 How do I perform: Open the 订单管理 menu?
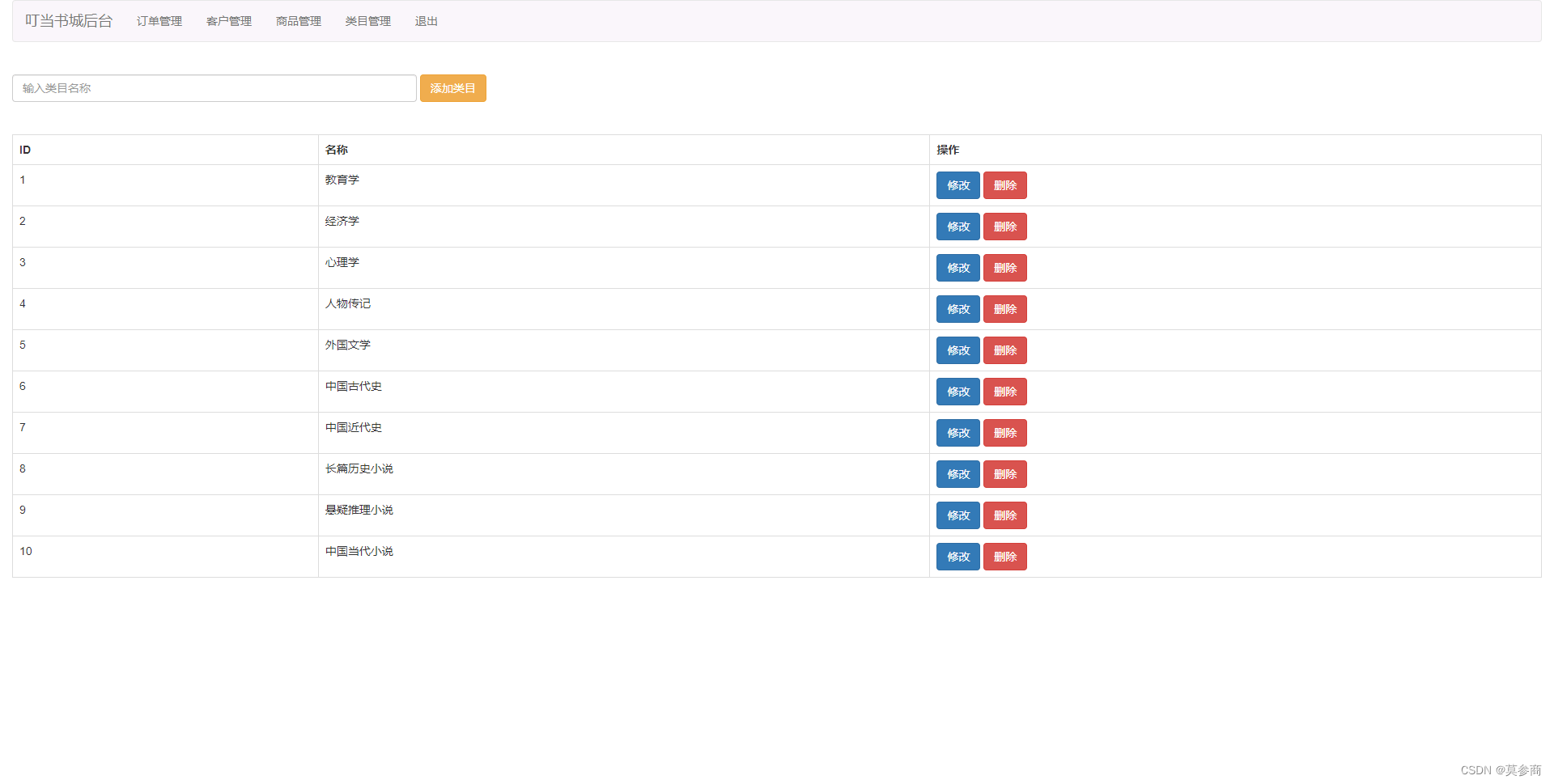click(x=159, y=21)
